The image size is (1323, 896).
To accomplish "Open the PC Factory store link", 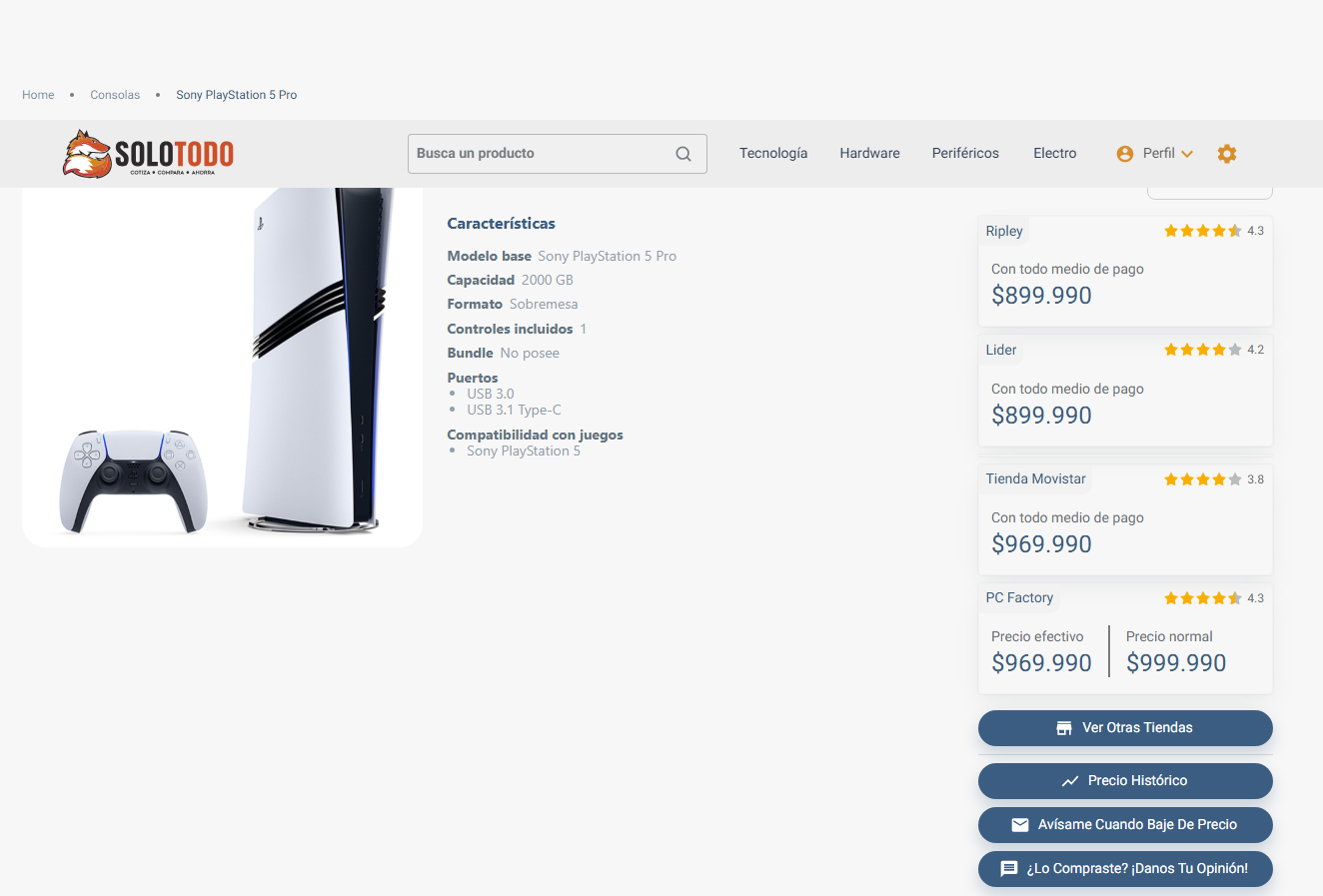I will [1019, 598].
